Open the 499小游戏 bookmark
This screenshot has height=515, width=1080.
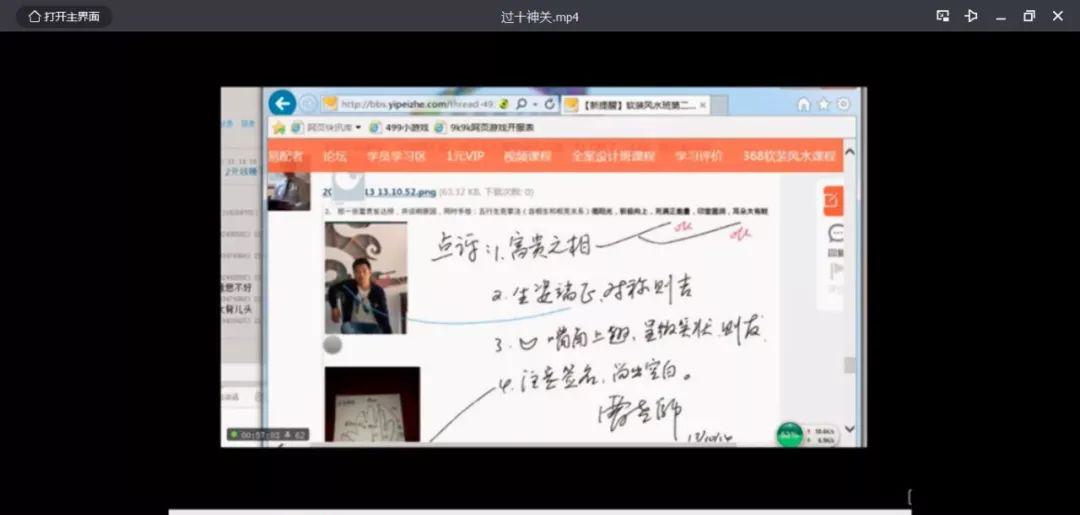click(399, 127)
